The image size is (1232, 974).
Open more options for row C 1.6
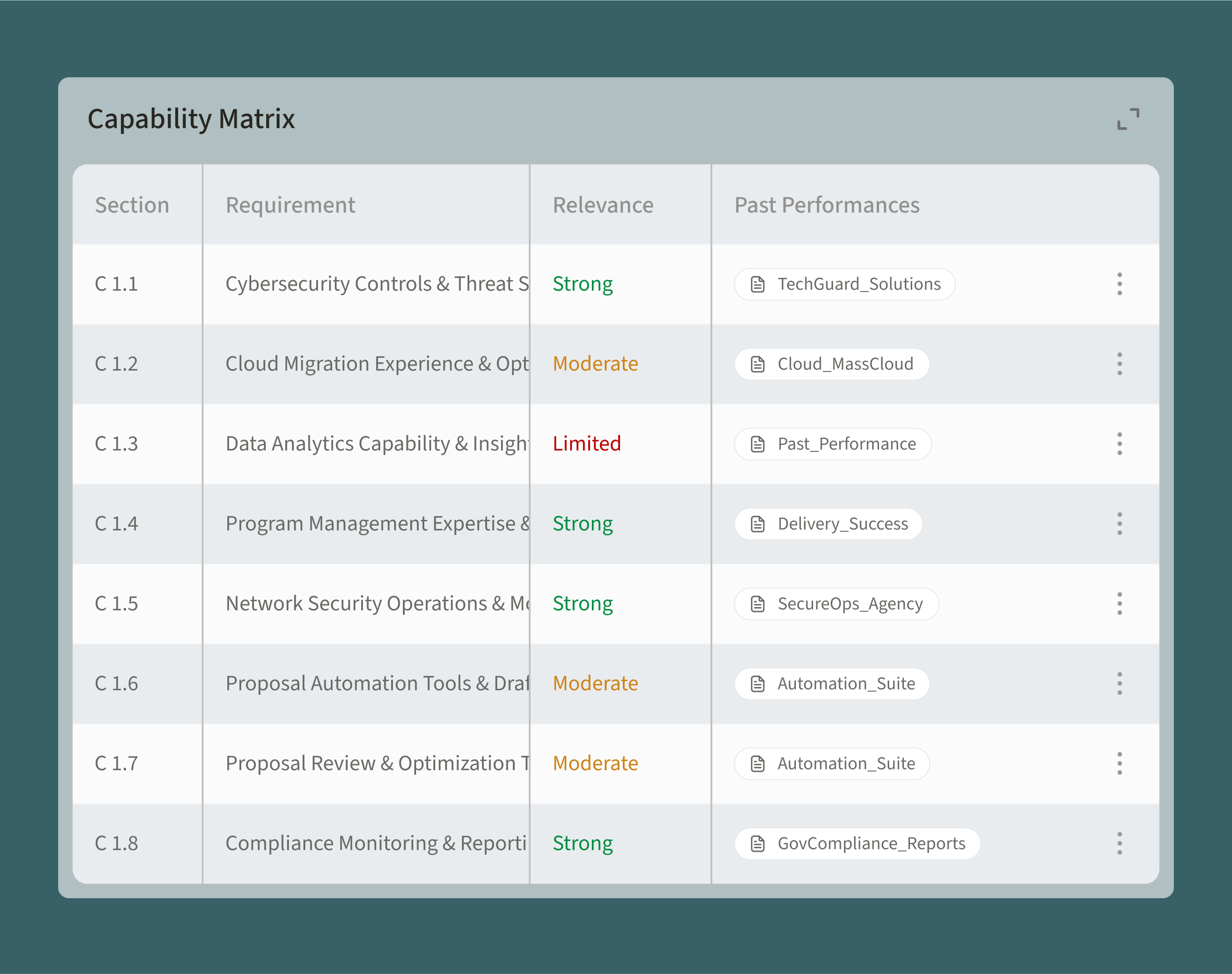coord(1119,683)
